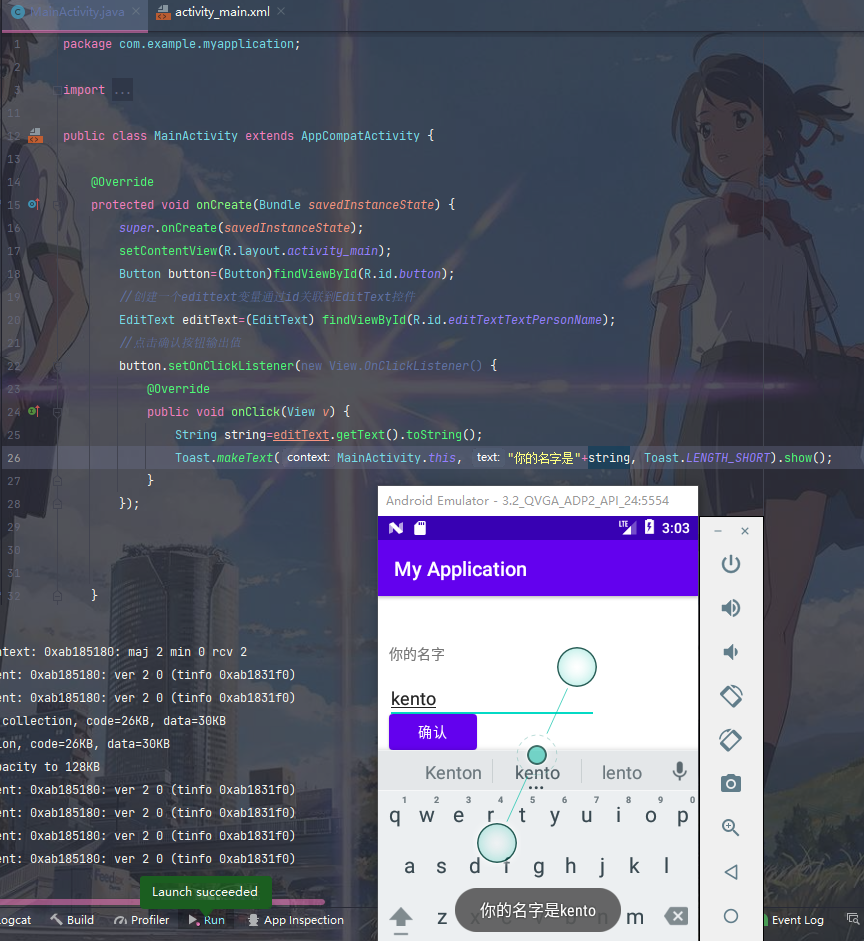Rotate emulator left using the rotate icon
Screen dimensions: 864x941
pyautogui.click(x=731, y=696)
